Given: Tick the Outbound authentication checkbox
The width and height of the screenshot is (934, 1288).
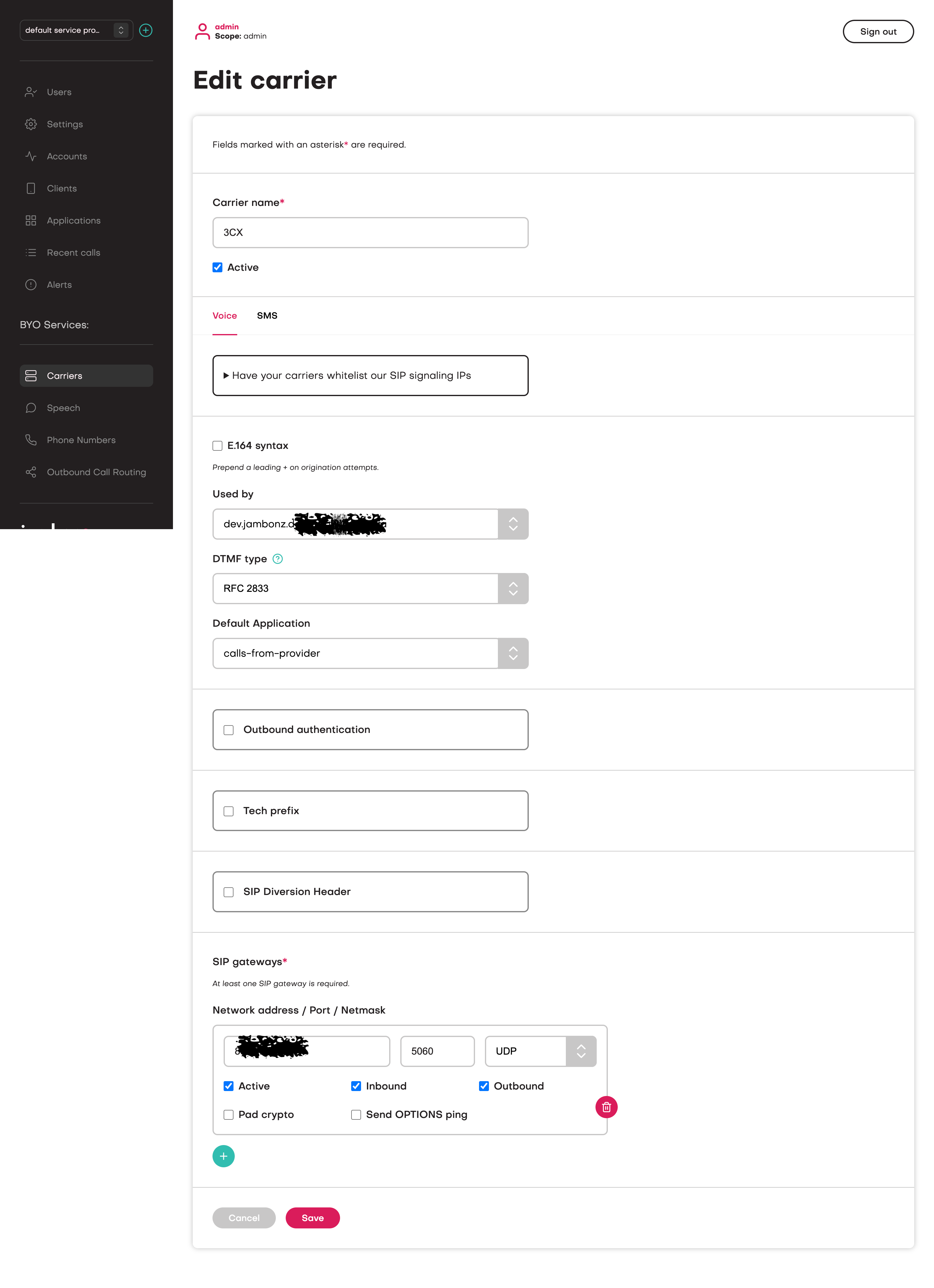Looking at the screenshot, I should pyautogui.click(x=228, y=730).
